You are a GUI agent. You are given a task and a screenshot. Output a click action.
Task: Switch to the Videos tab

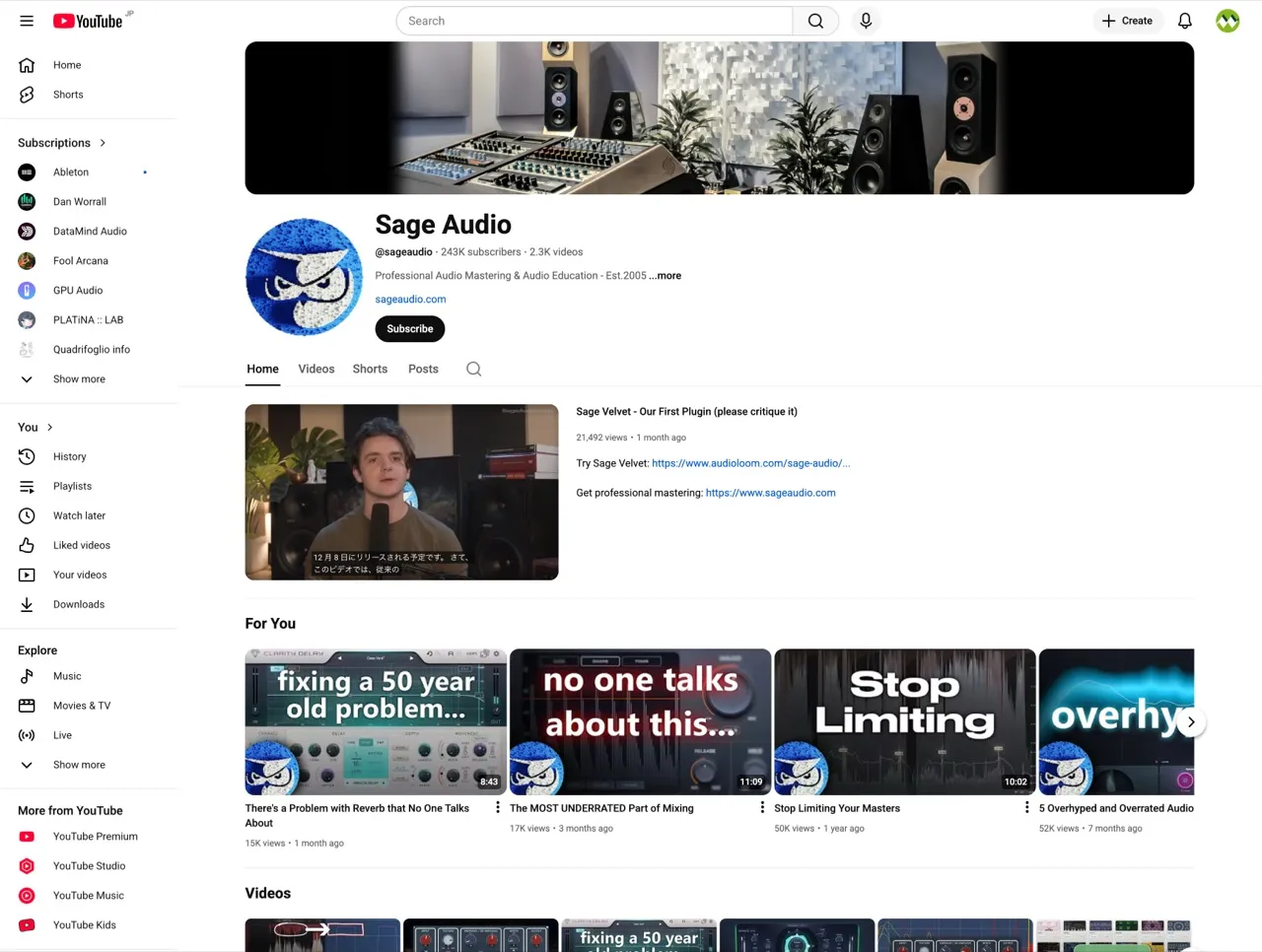tap(315, 369)
